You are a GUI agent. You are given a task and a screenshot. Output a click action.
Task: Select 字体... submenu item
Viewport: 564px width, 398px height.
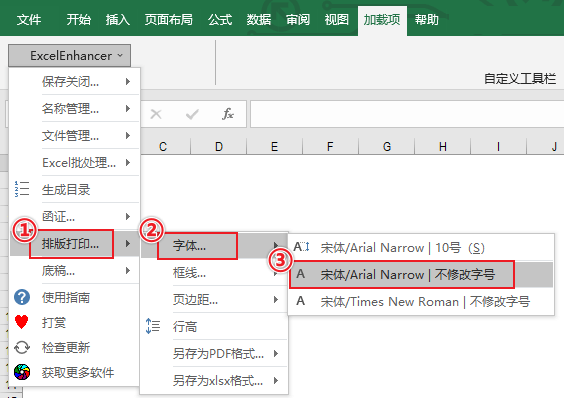(x=214, y=245)
